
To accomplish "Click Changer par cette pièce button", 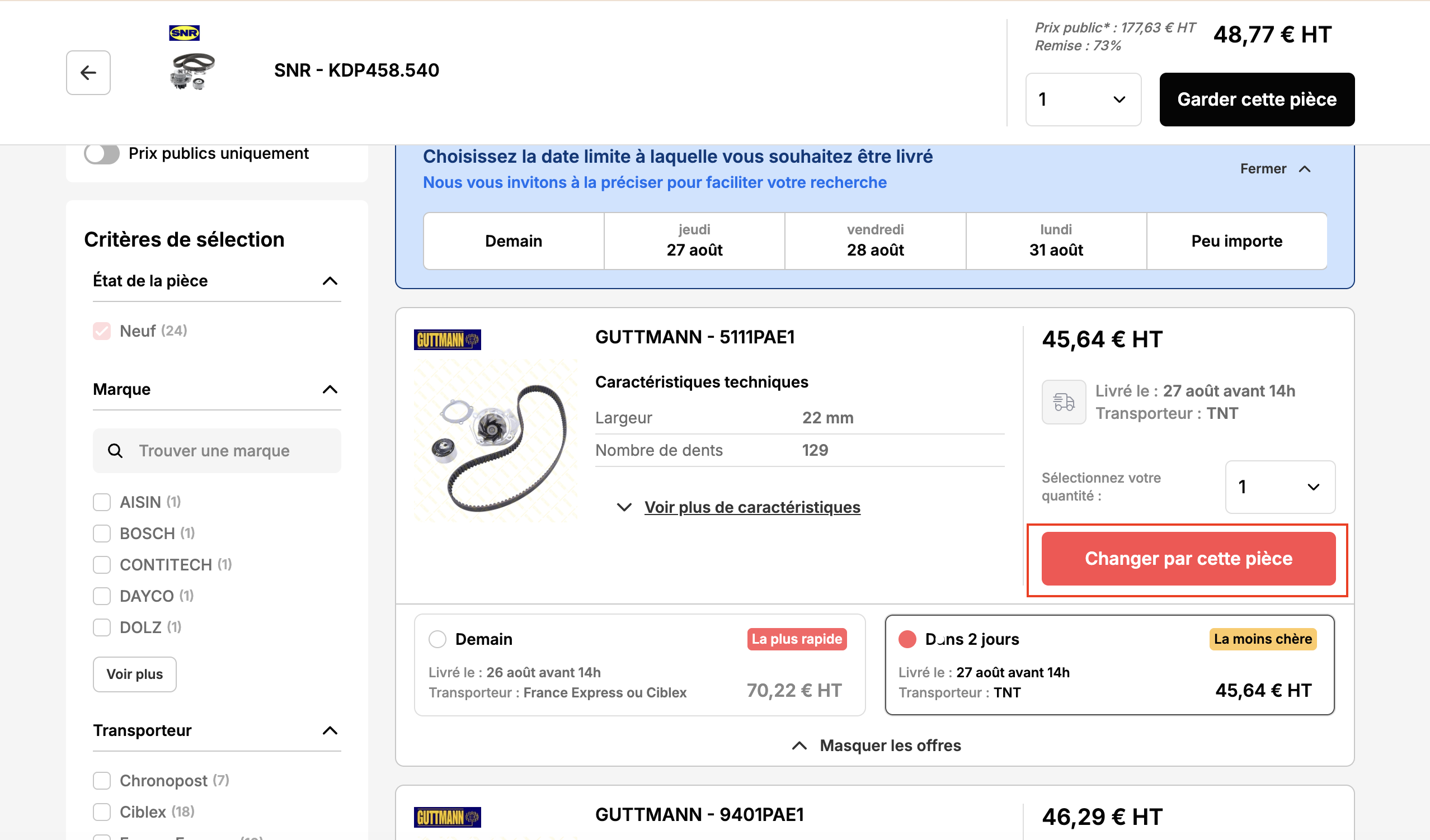I will 1188,559.
